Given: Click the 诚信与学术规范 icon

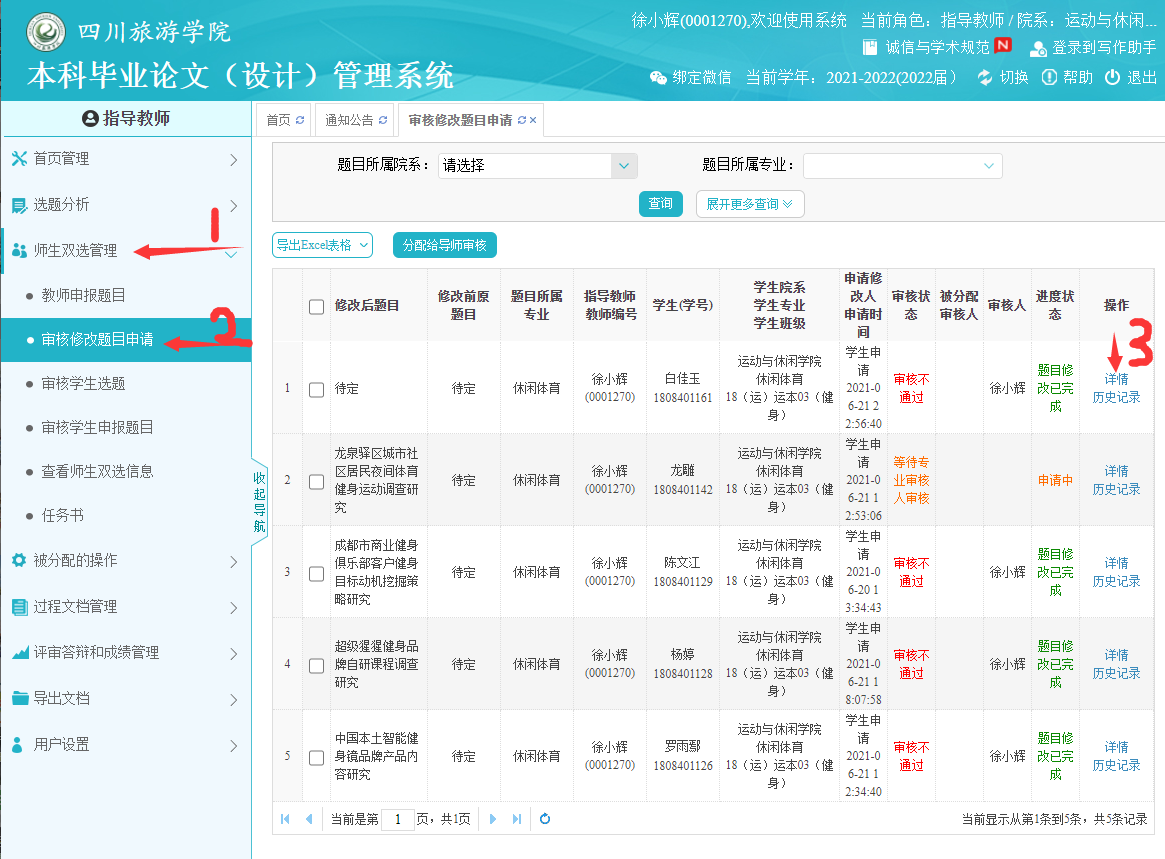Looking at the screenshot, I should (870, 47).
